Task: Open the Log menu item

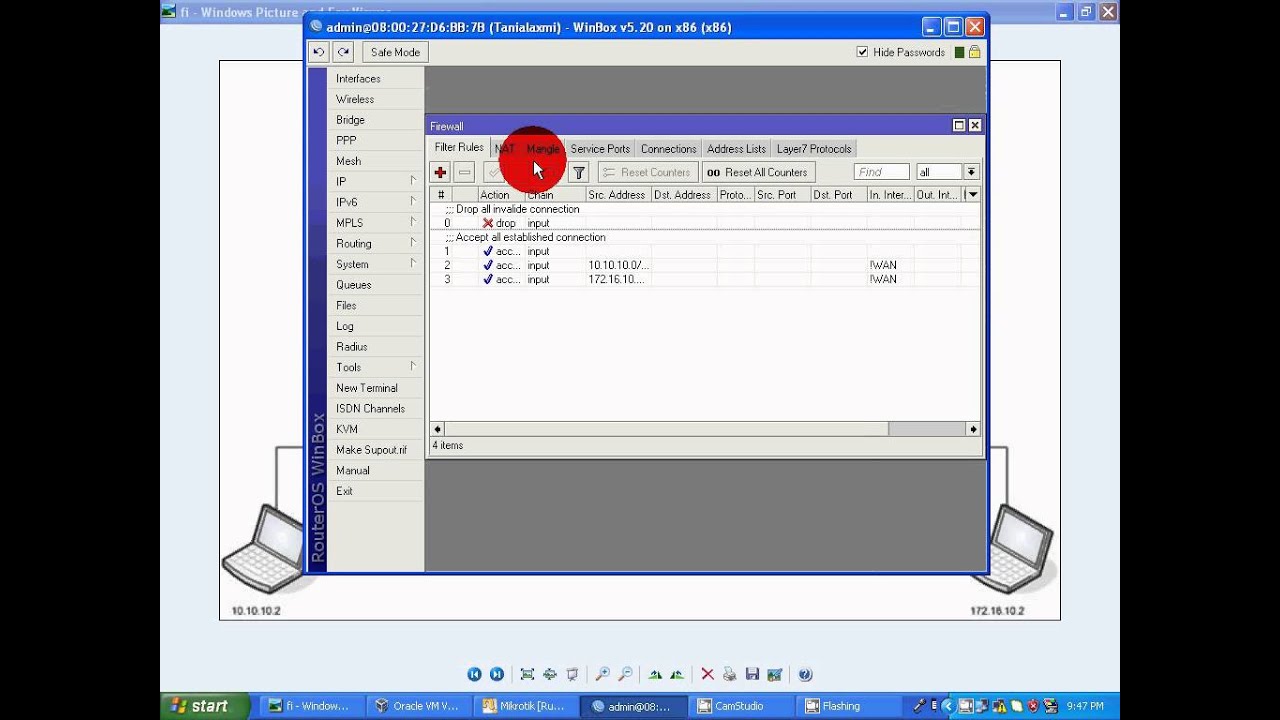Action: [375, 326]
